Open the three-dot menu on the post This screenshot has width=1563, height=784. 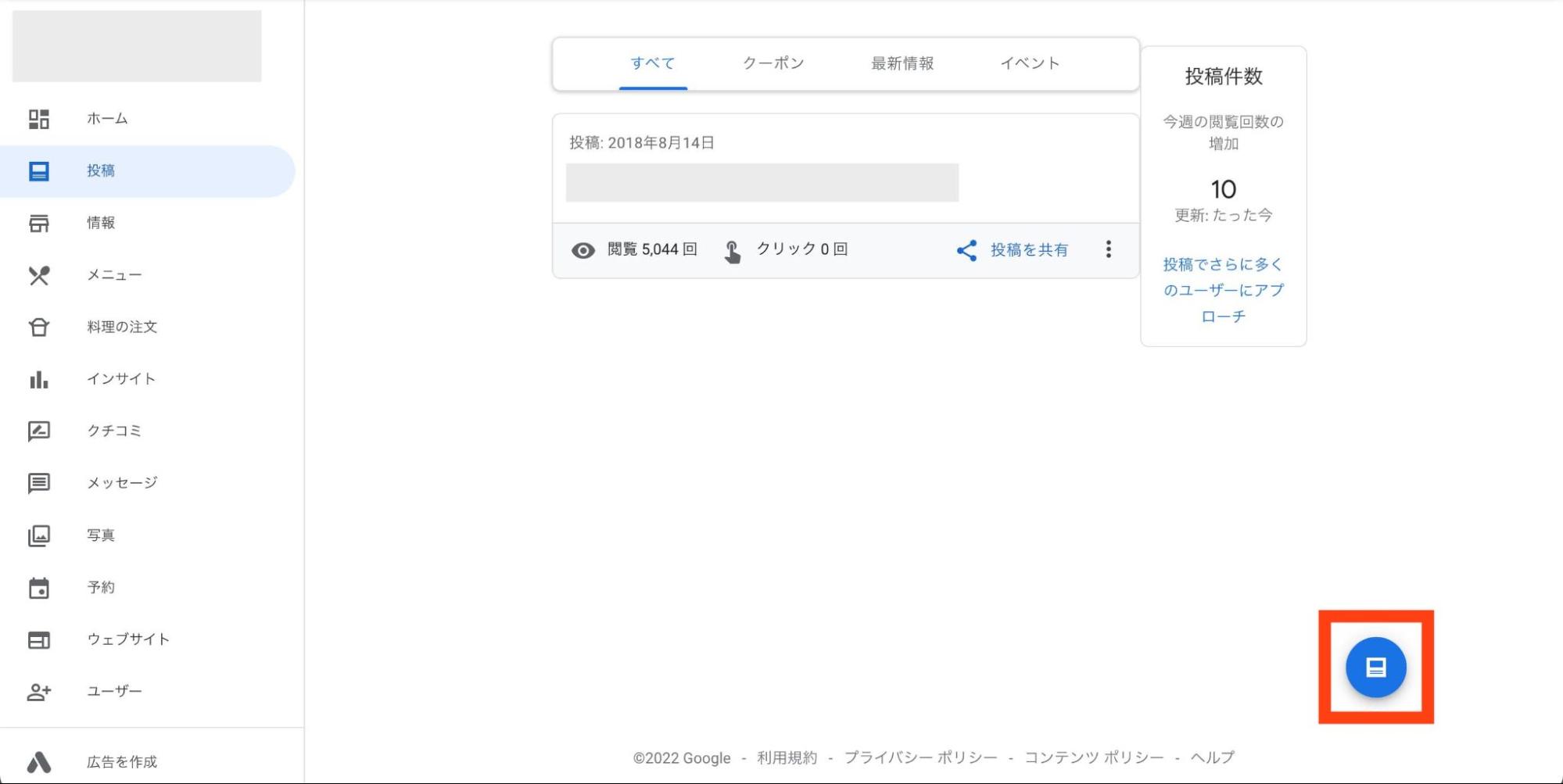point(1108,249)
